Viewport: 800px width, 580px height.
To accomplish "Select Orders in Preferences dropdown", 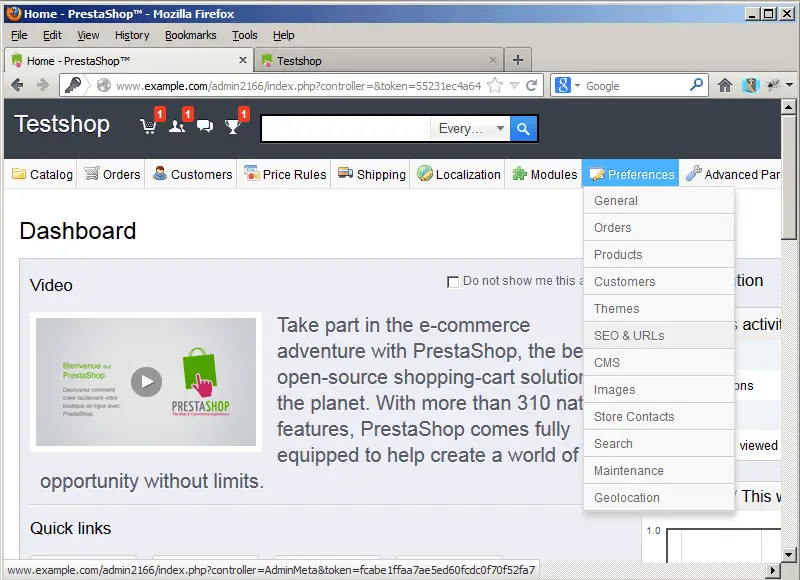I will pyautogui.click(x=659, y=228).
